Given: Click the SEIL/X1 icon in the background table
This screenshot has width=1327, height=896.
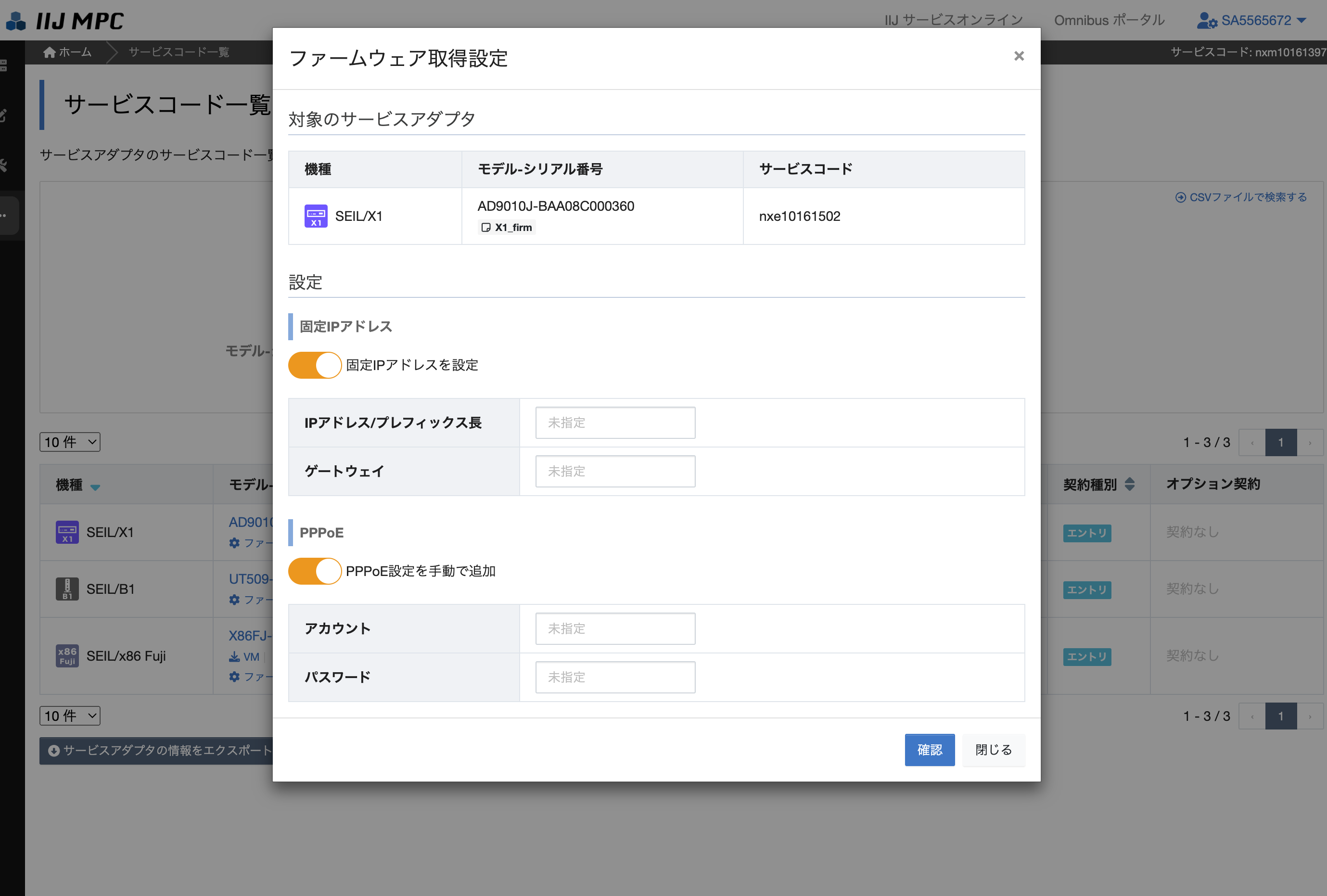Looking at the screenshot, I should pyautogui.click(x=67, y=532).
